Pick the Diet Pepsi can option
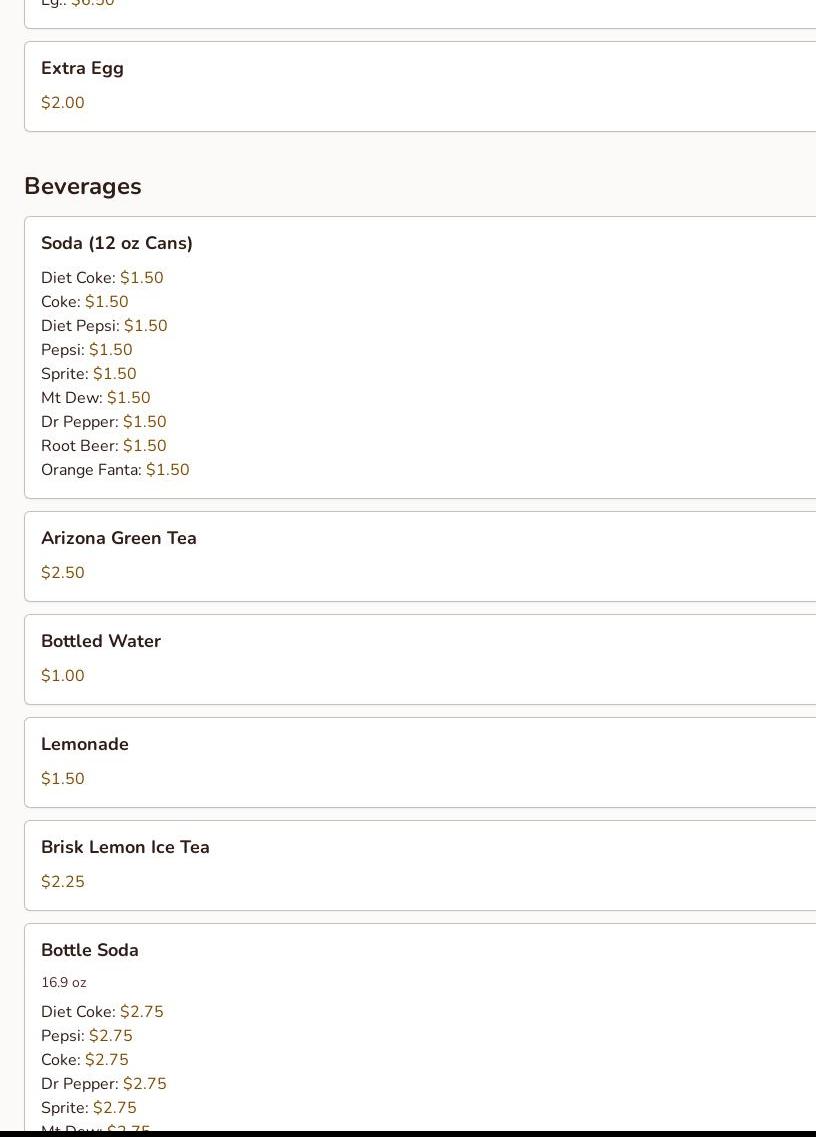 coord(103,326)
